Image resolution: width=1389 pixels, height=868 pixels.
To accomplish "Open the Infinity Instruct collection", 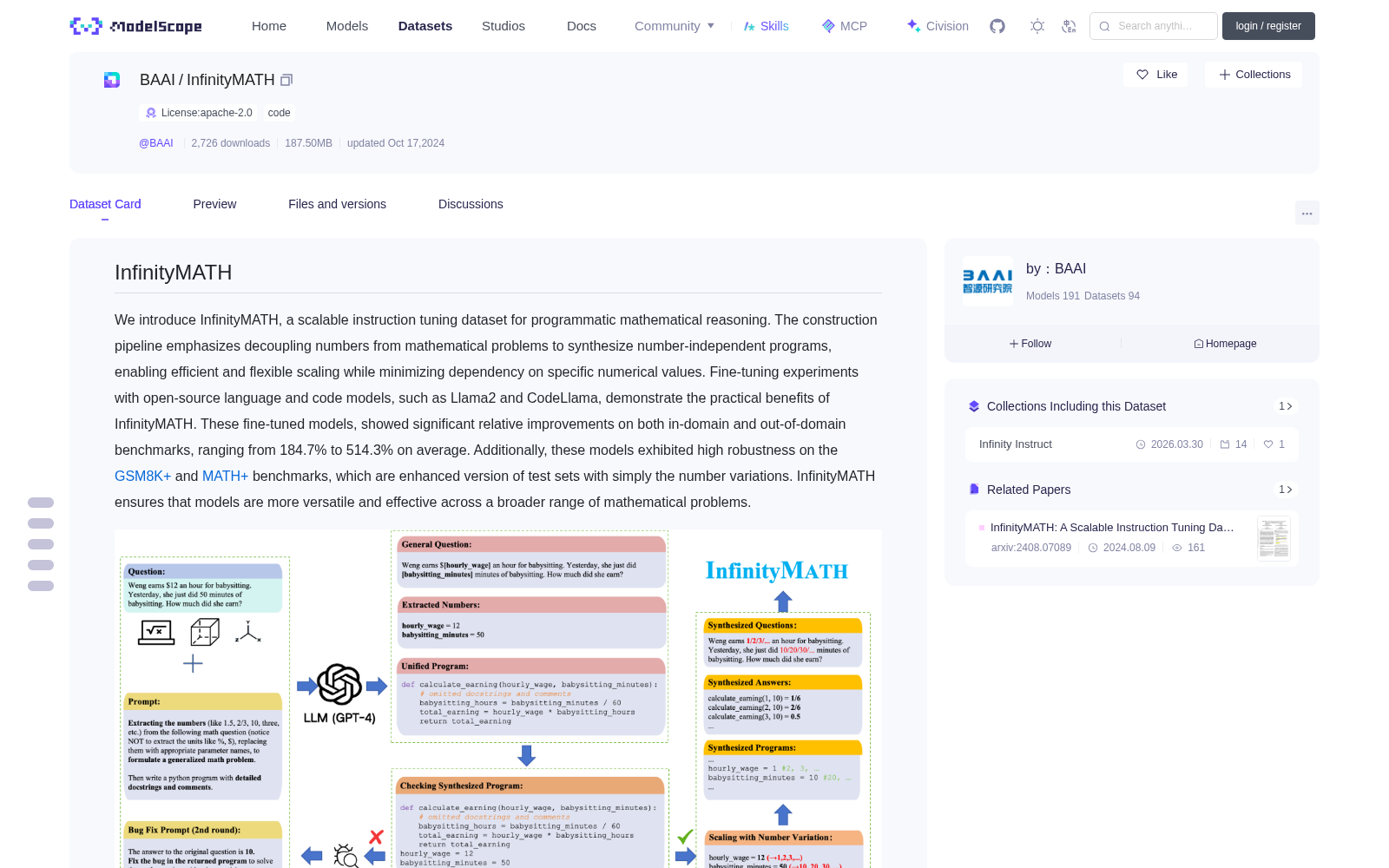I will coord(1132,444).
